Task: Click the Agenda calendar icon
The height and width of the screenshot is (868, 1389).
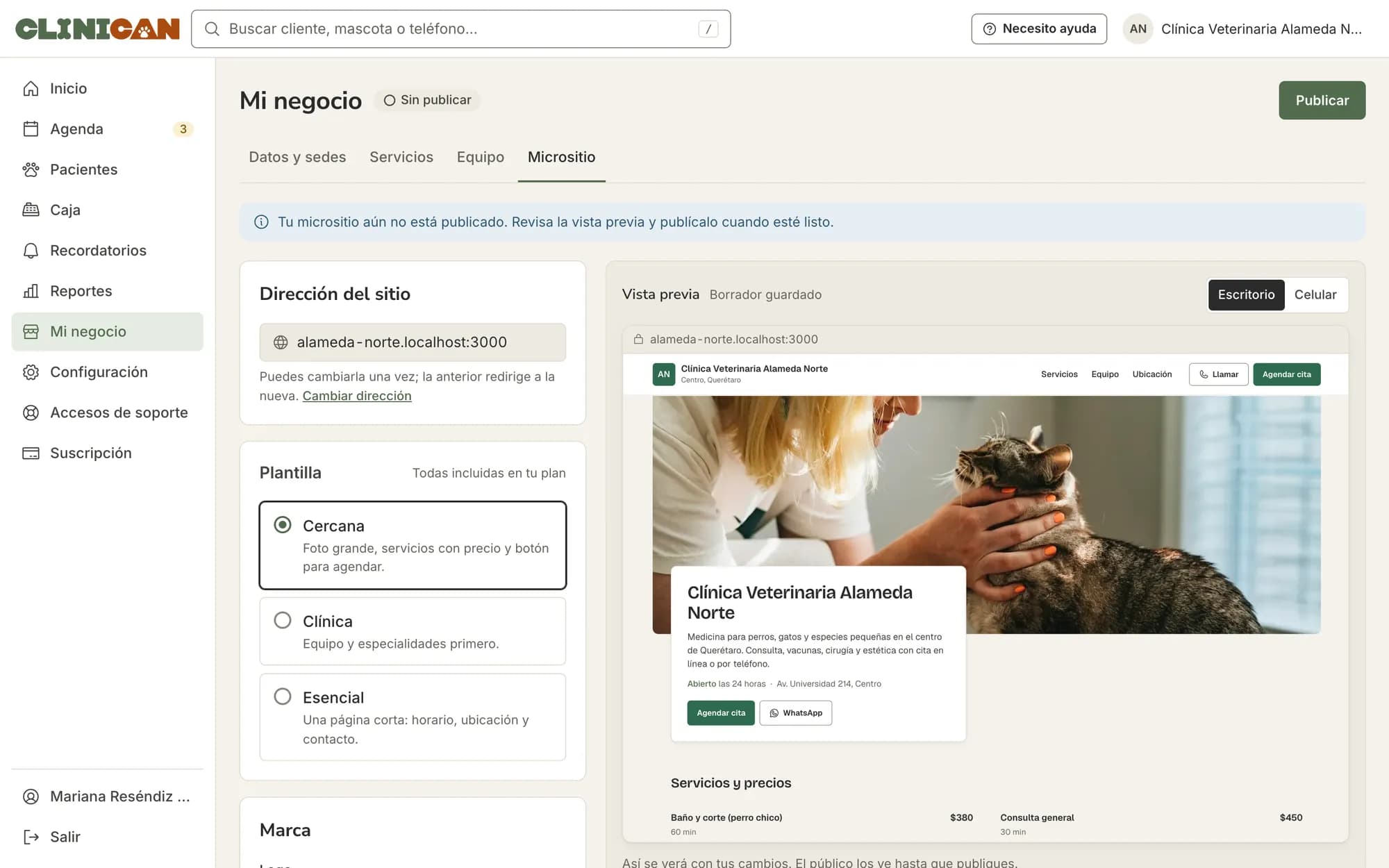Action: [x=31, y=129]
